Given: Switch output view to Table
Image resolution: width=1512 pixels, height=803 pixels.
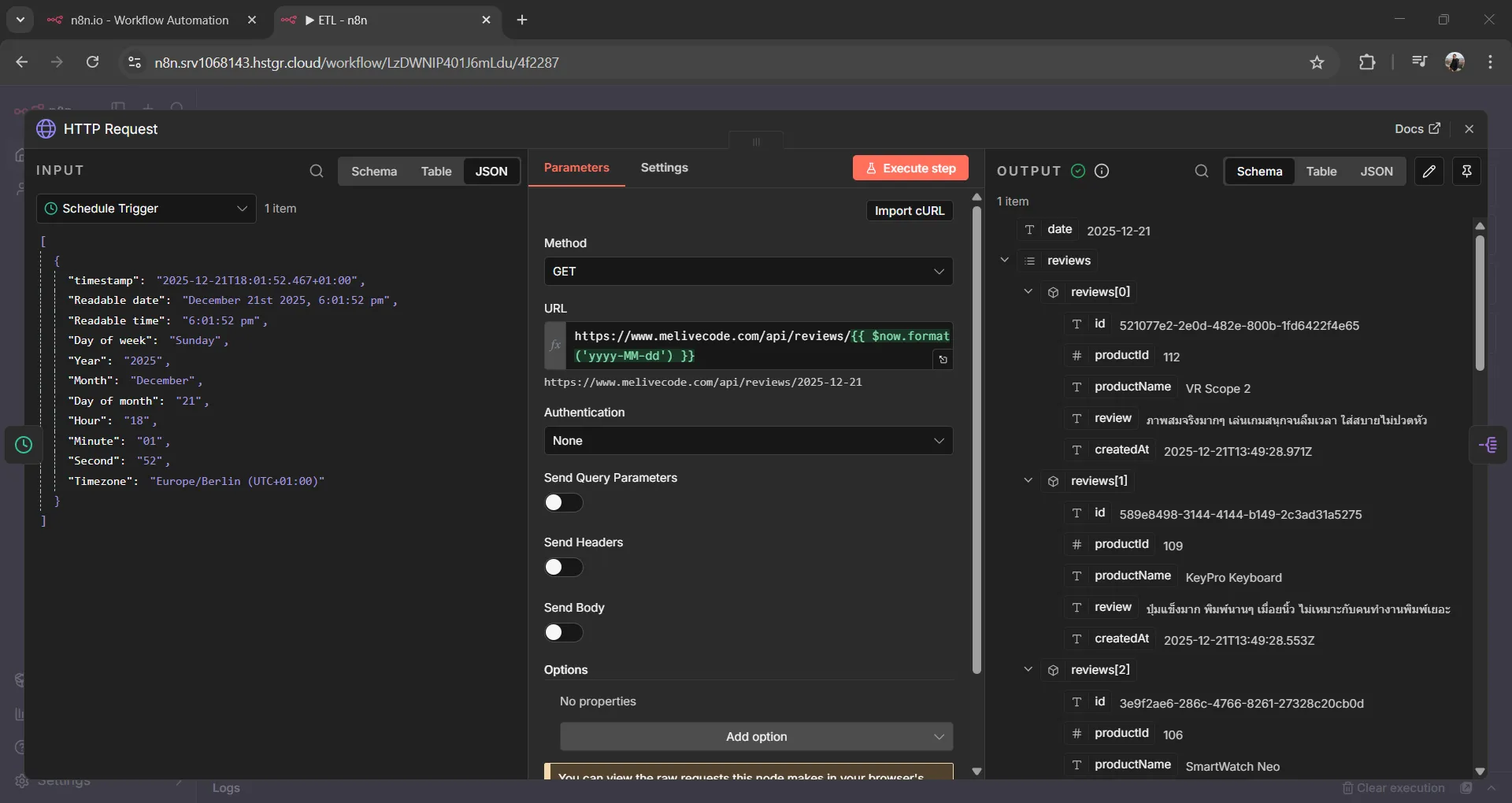Looking at the screenshot, I should pos(1321,171).
